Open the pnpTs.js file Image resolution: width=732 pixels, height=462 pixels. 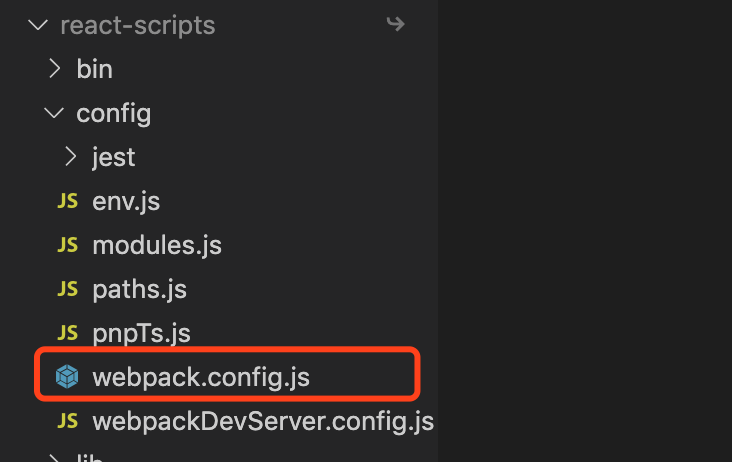141,333
